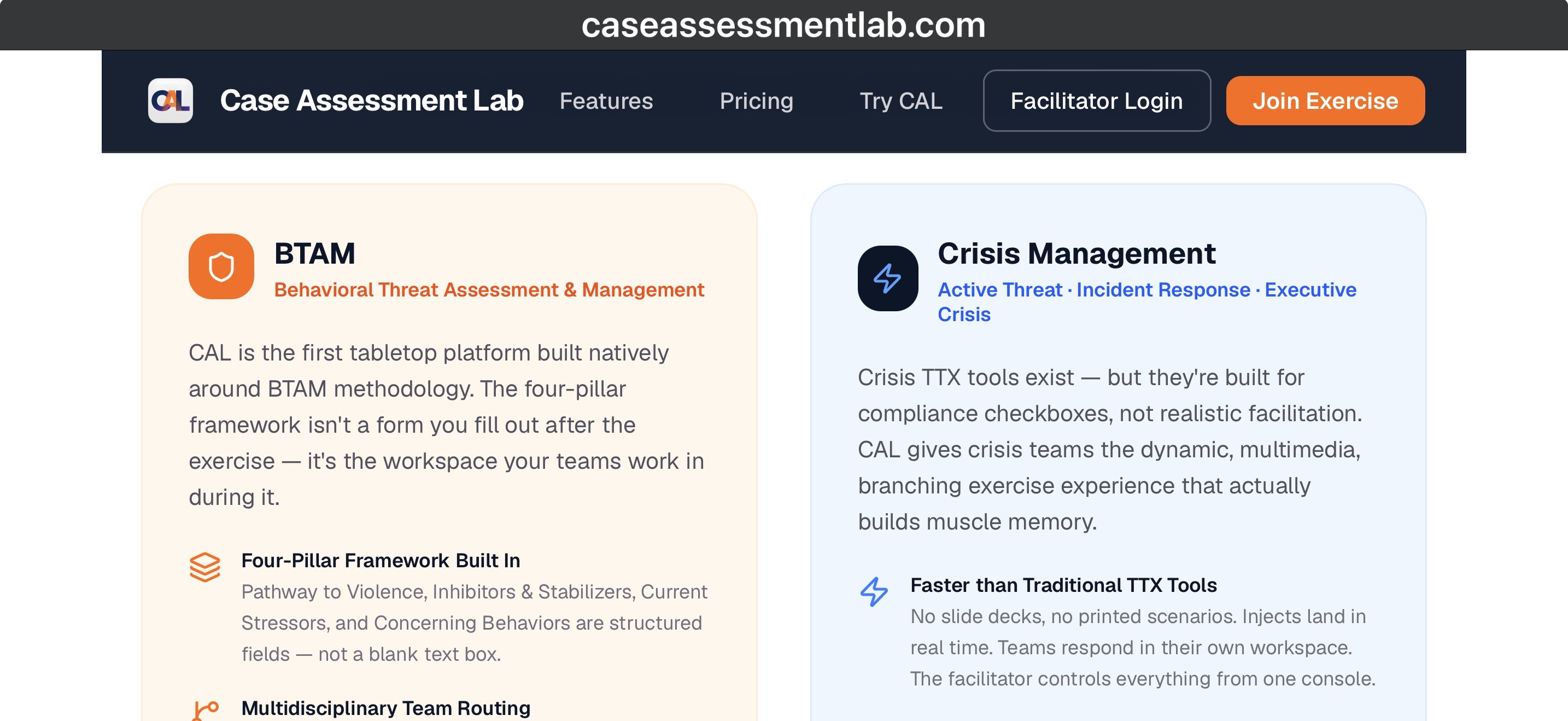Image resolution: width=1568 pixels, height=721 pixels.
Task: Click the BTAM card heading
Action: click(x=314, y=253)
